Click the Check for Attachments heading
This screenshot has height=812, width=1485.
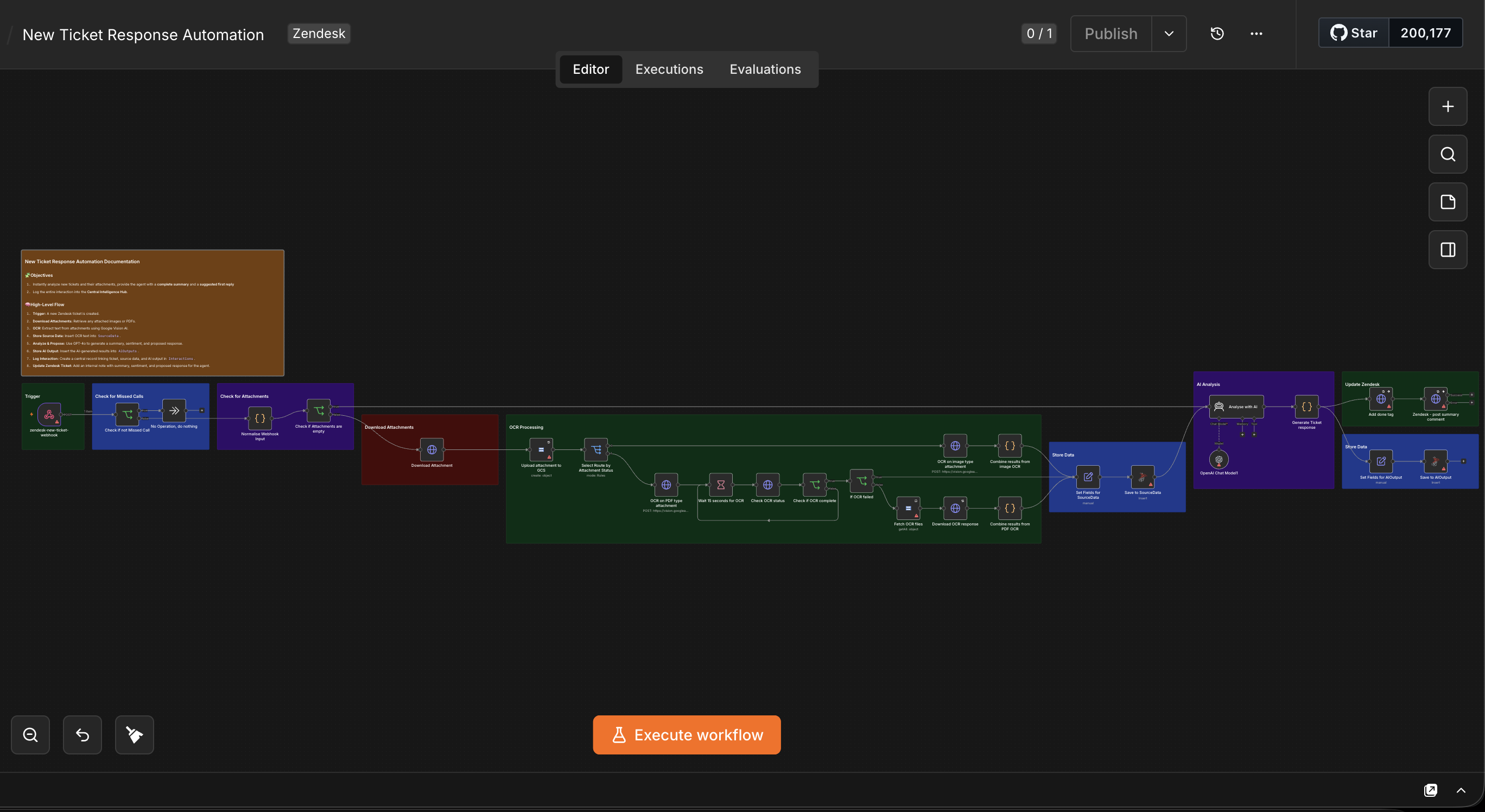(x=244, y=396)
